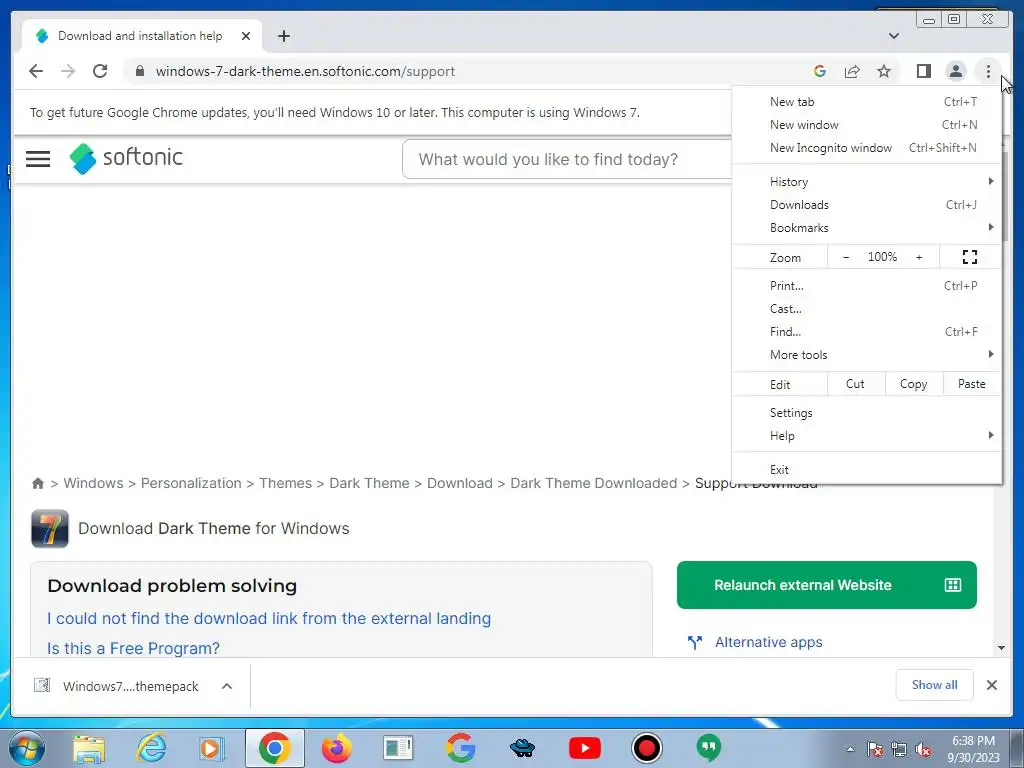Click the page scrollbar down arrow
The height and width of the screenshot is (768, 1024).
click(x=1000, y=648)
